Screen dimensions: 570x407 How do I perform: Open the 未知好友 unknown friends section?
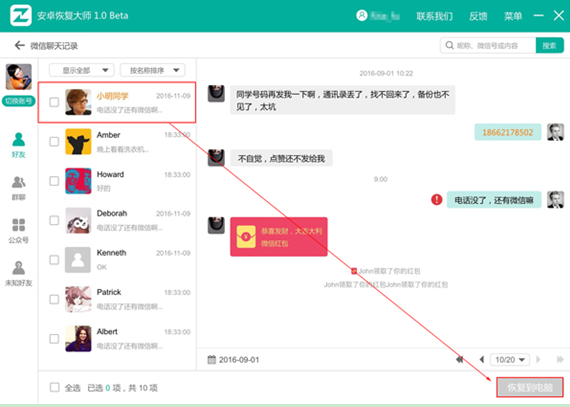(x=19, y=274)
